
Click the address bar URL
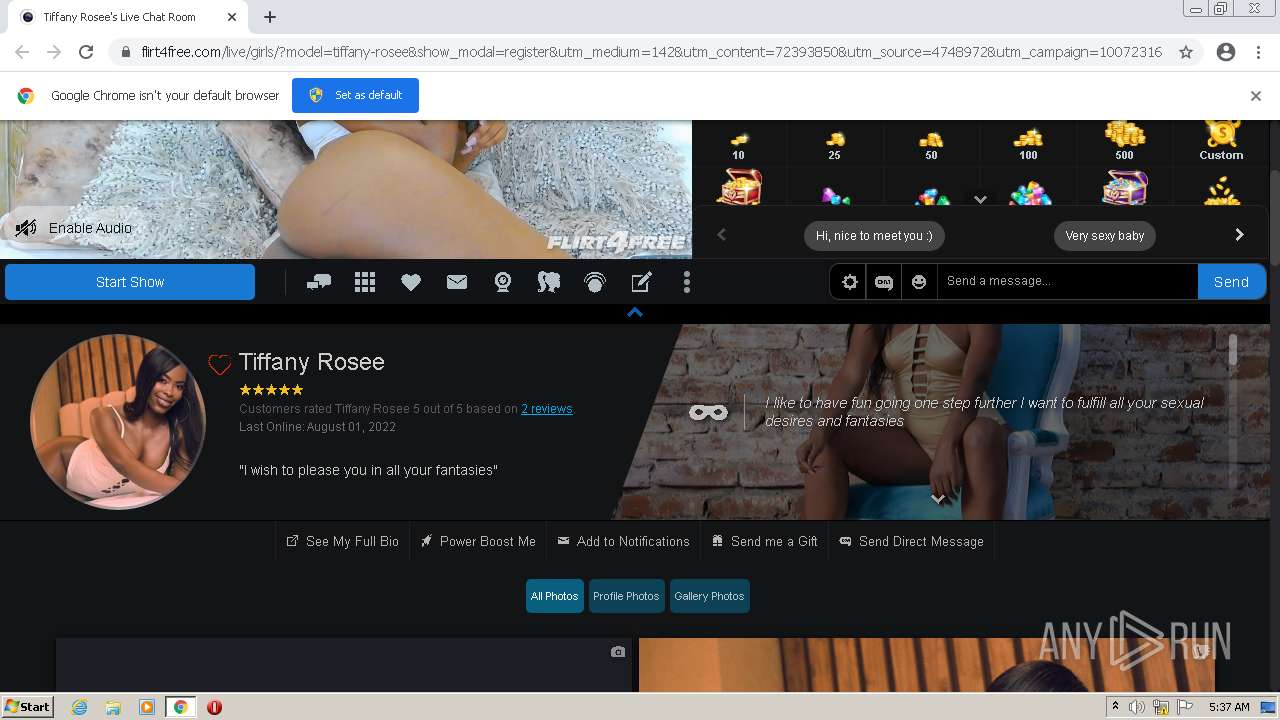coord(651,52)
